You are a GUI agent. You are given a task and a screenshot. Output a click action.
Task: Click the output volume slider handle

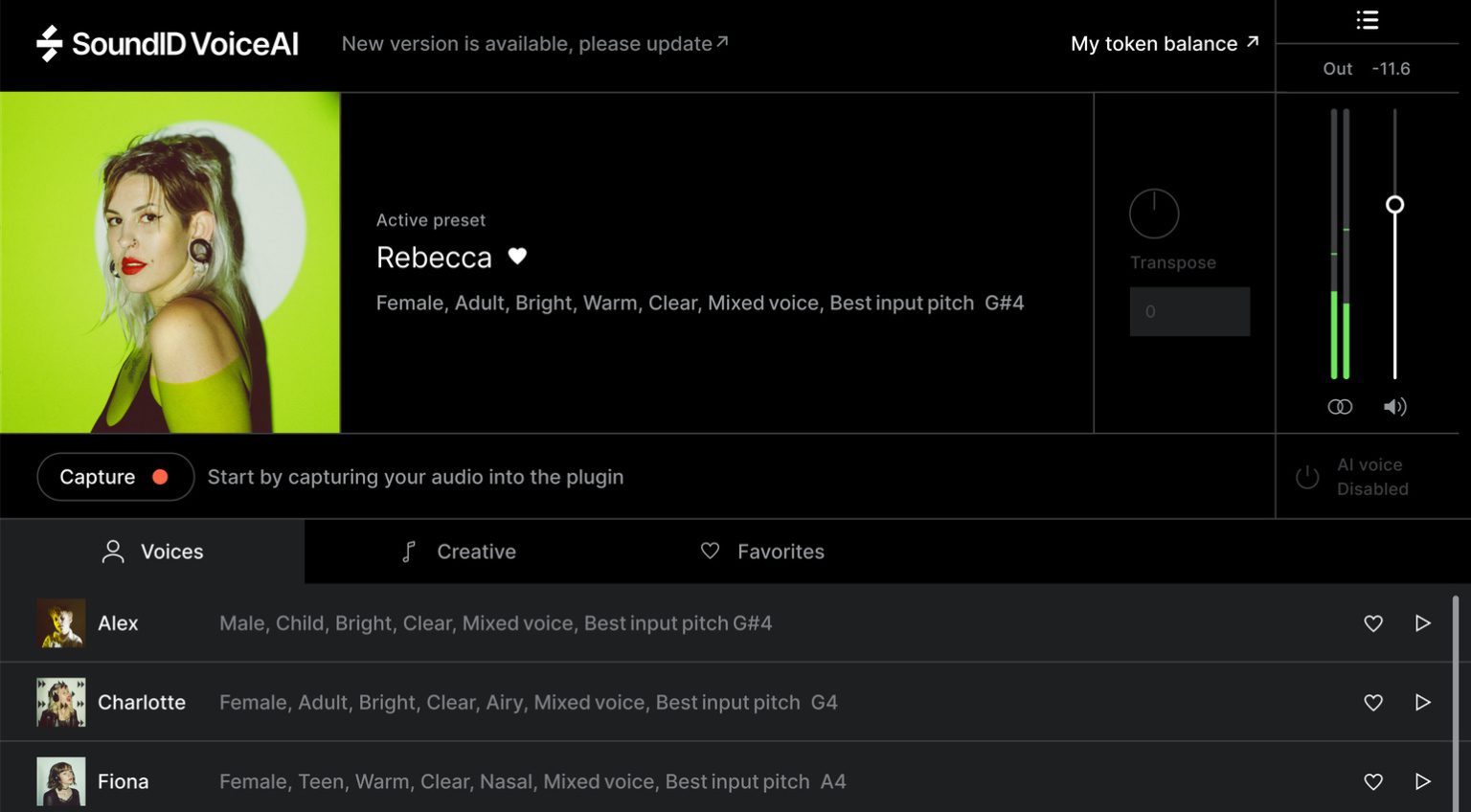click(1395, 204)
